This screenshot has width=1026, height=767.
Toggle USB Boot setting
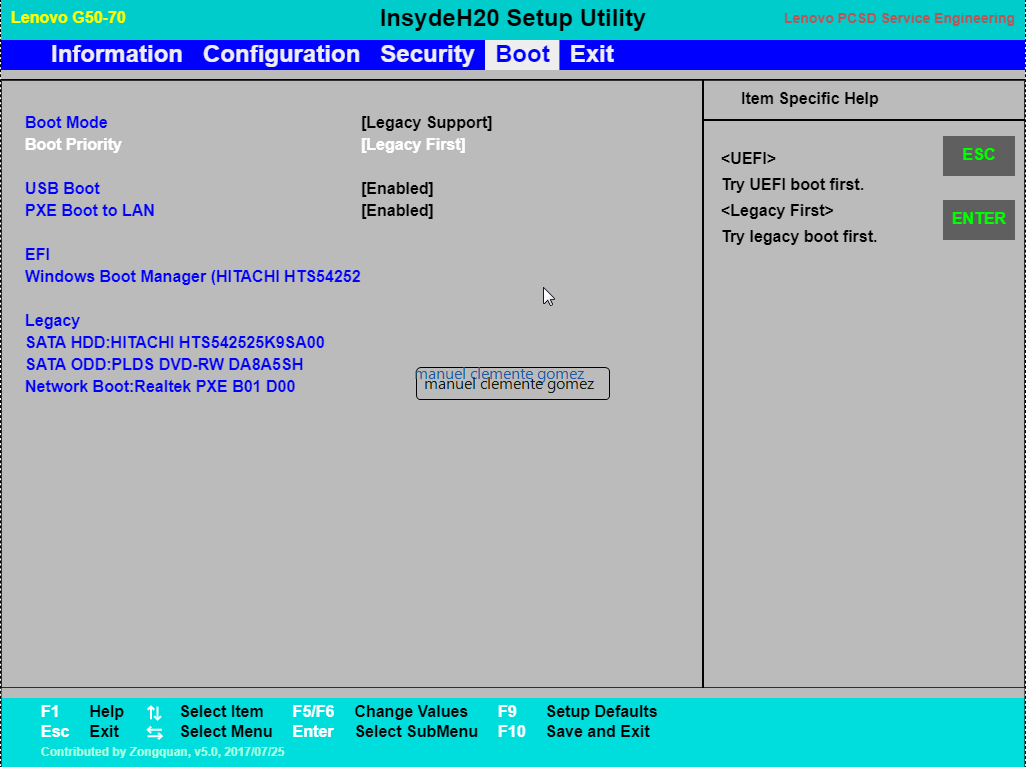coord(62,188)
